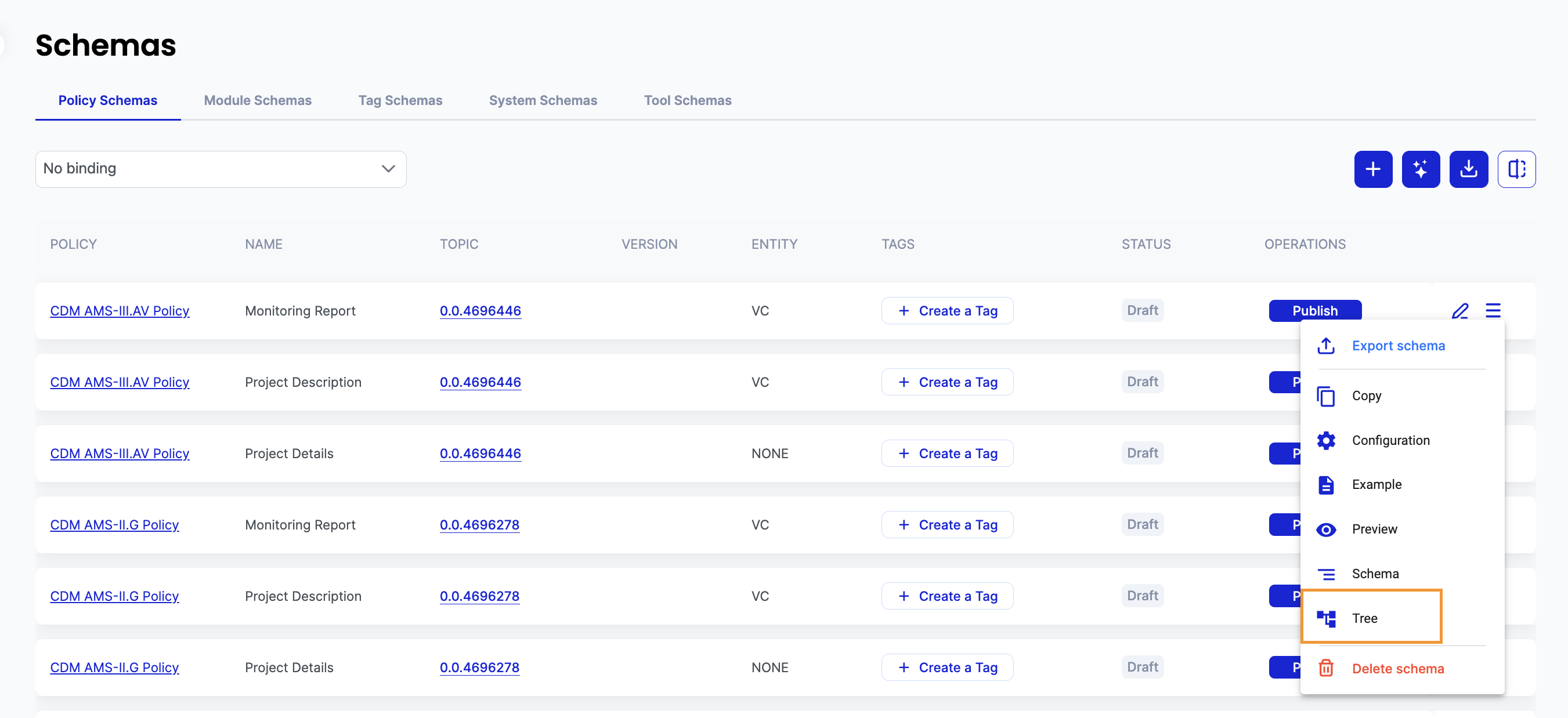1568x718 pixels.
Task: Click the AI sparkle schema button
Action: [1420, 169]
